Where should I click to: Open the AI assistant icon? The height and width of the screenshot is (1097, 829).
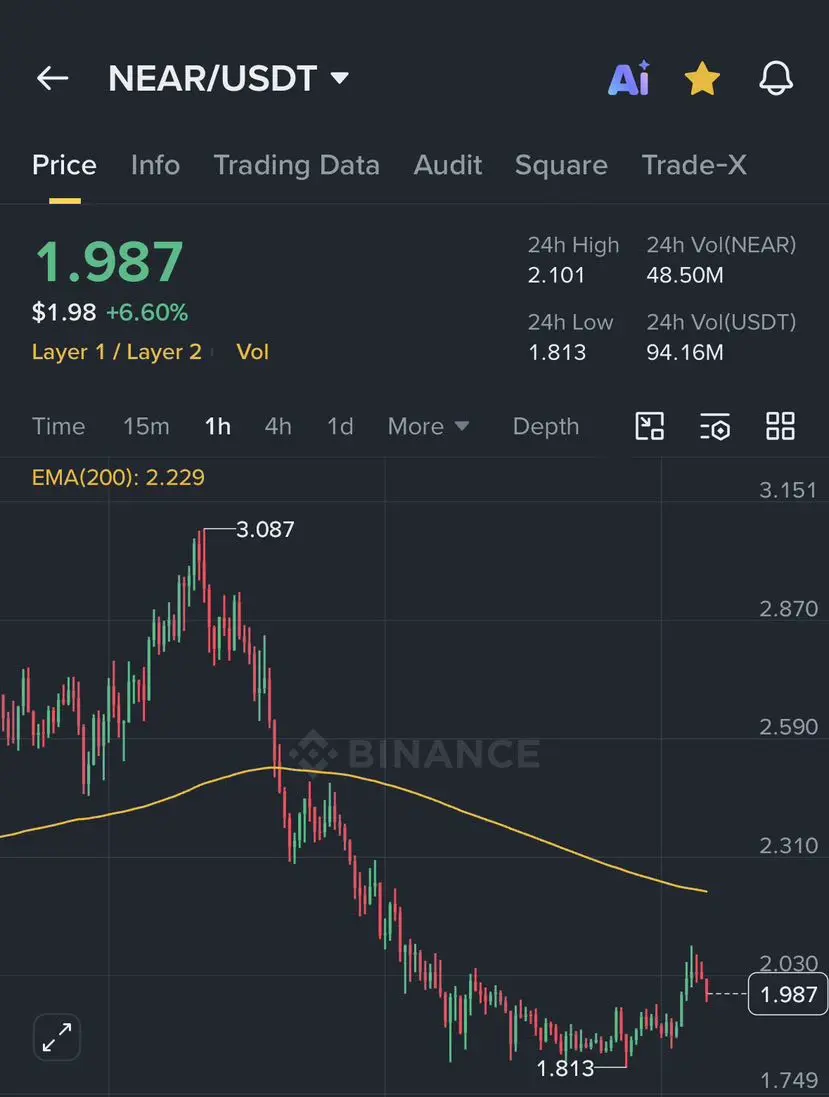[x=629, y=78]
